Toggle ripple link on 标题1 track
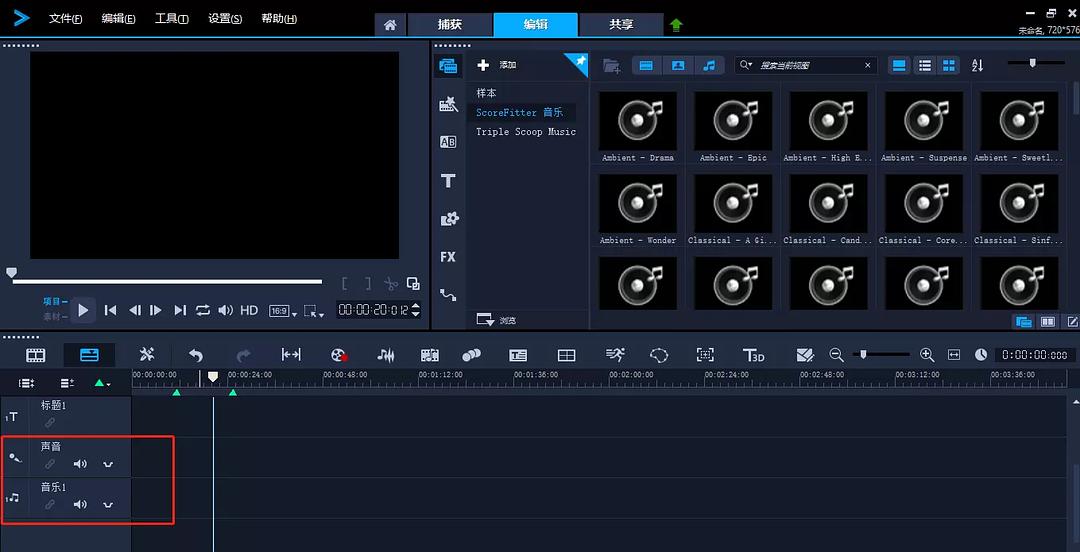The height and width of the screenshot is (552, 1080). click(x=50, y=422)
